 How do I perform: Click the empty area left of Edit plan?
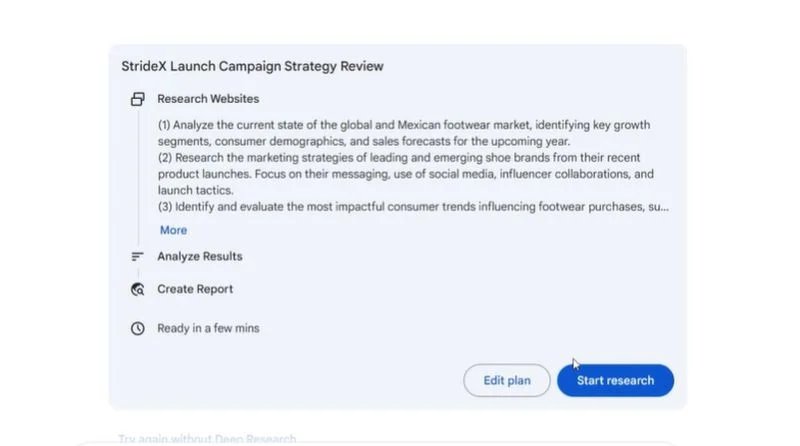(x=300, y=380)
